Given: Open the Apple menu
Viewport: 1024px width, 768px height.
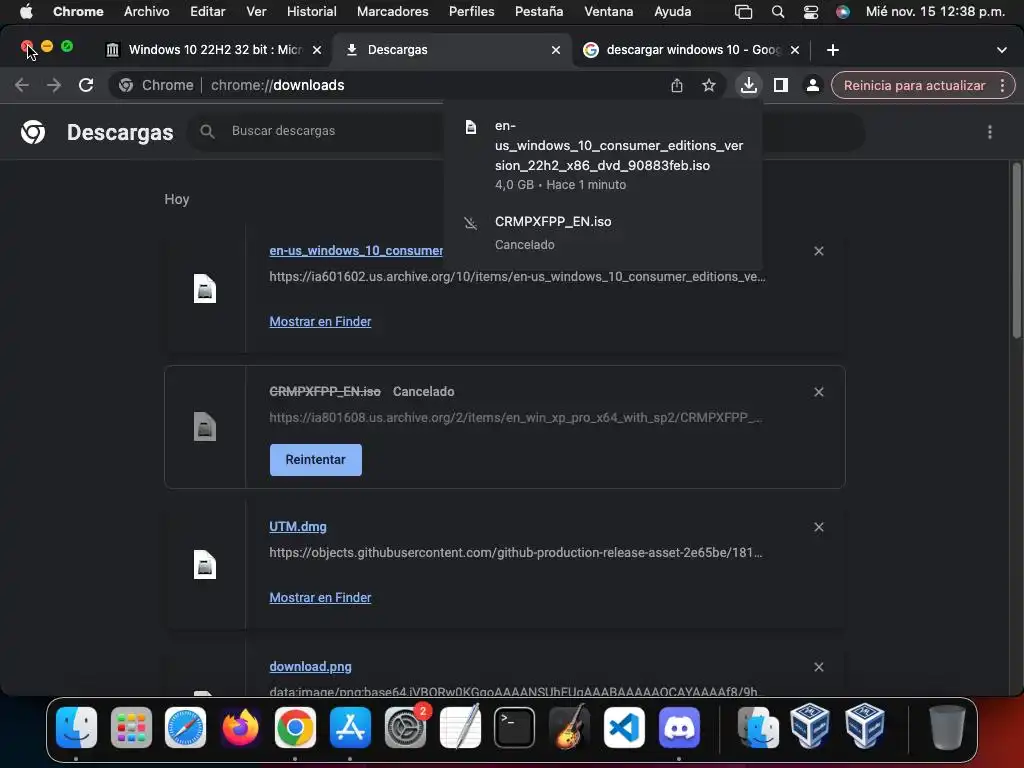Looking at the screenshot, I should click(25, 11).
